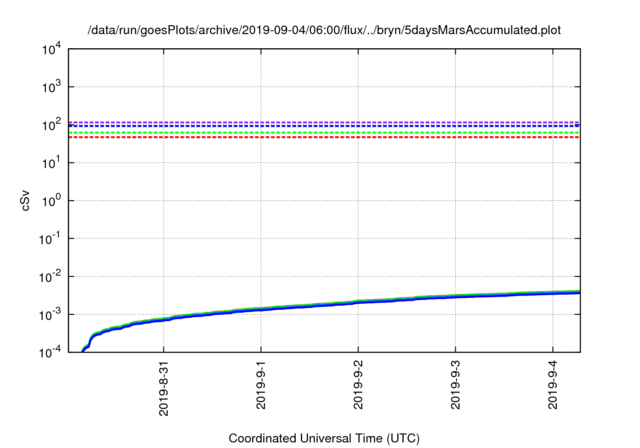Select the 10^4 y-axis label
The image size is (640, 448).
click(x=52, y=50)
